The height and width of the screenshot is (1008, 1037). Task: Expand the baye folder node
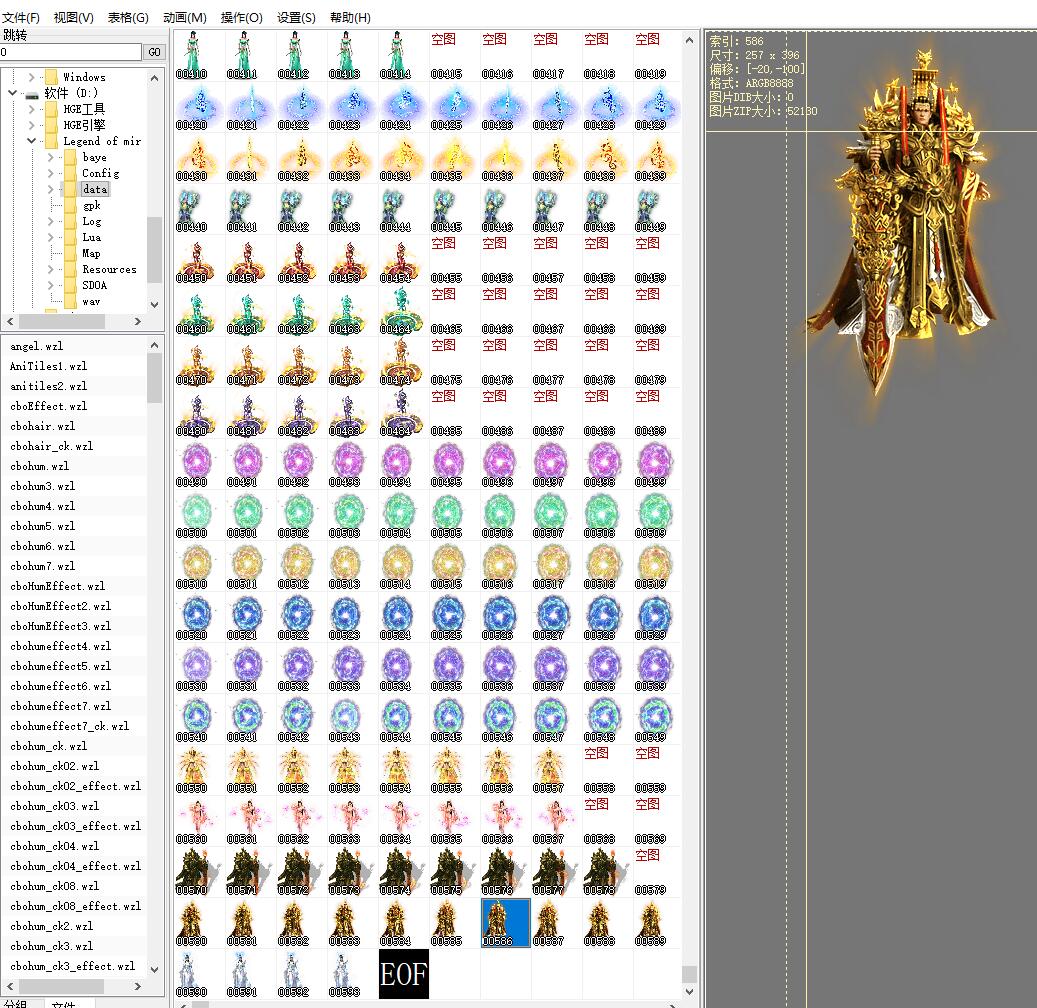pos(51,157)
